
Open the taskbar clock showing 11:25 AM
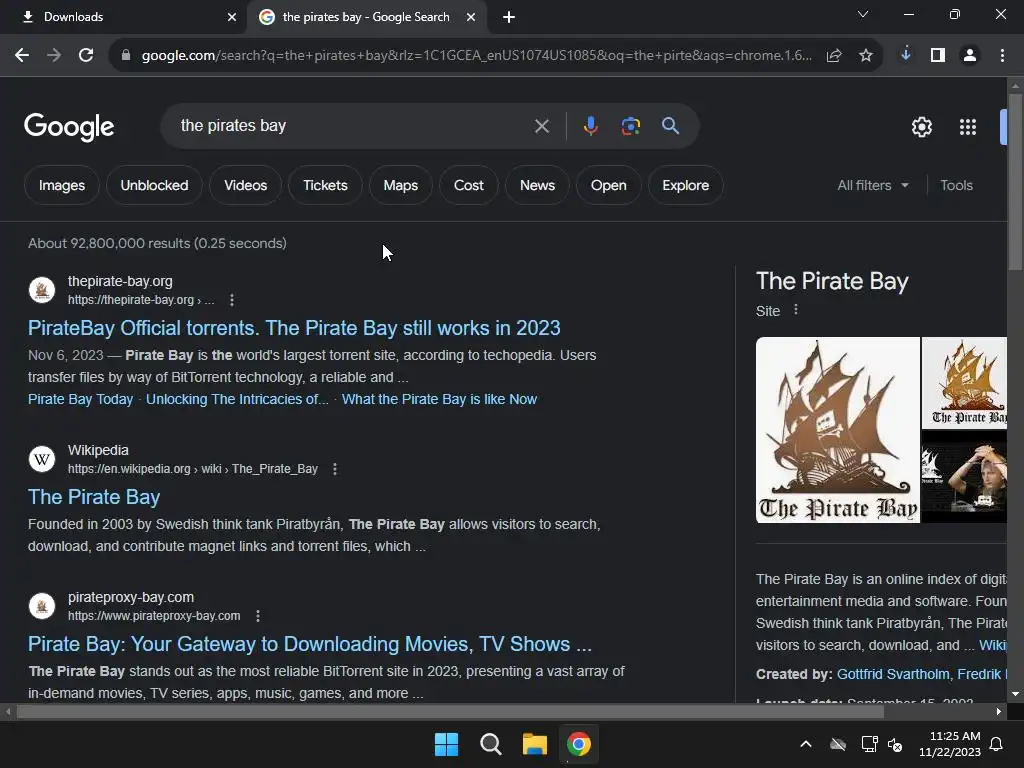coord(950,744)
